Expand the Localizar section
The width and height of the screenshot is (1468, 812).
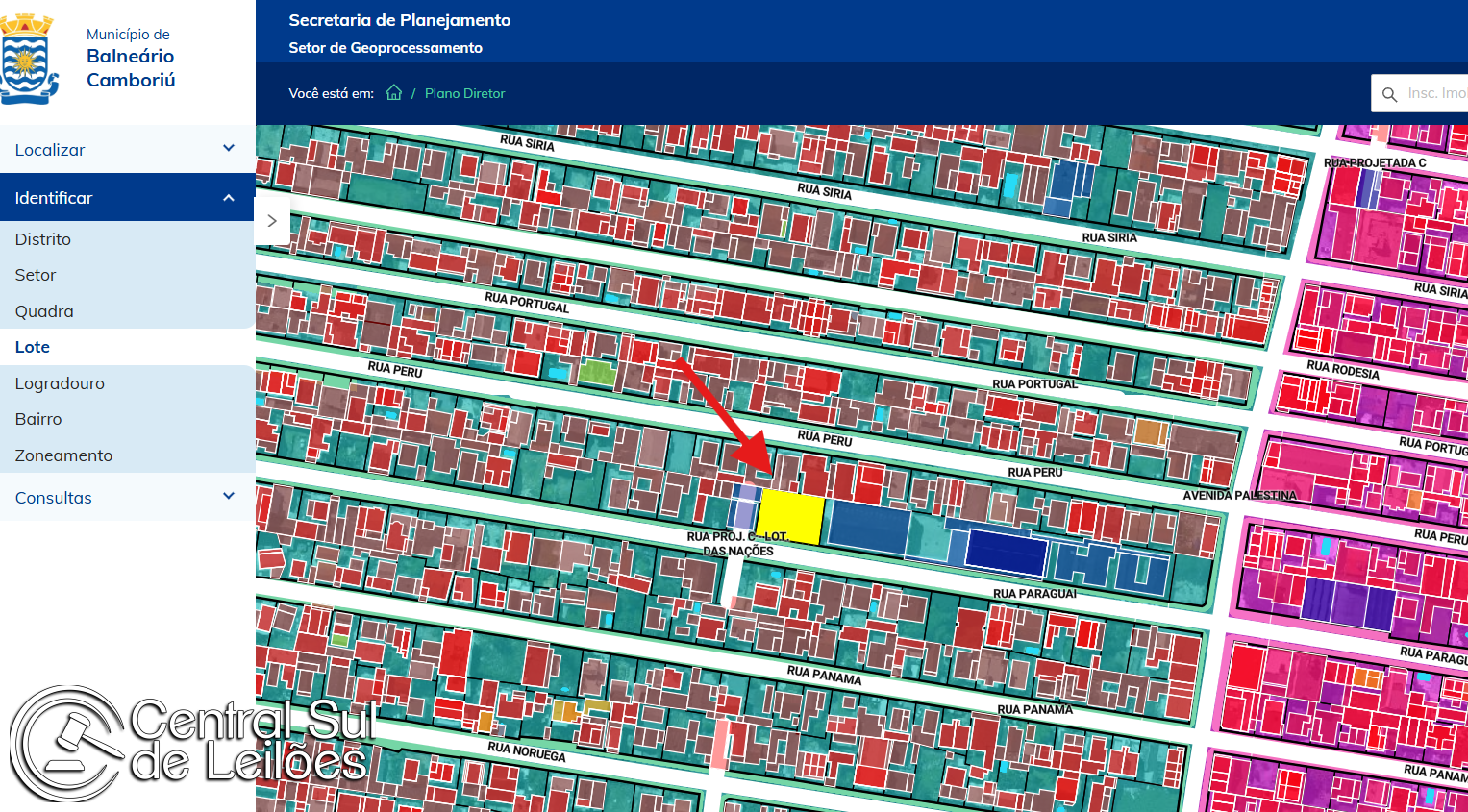pyautogui.click(x=127, y=149)
